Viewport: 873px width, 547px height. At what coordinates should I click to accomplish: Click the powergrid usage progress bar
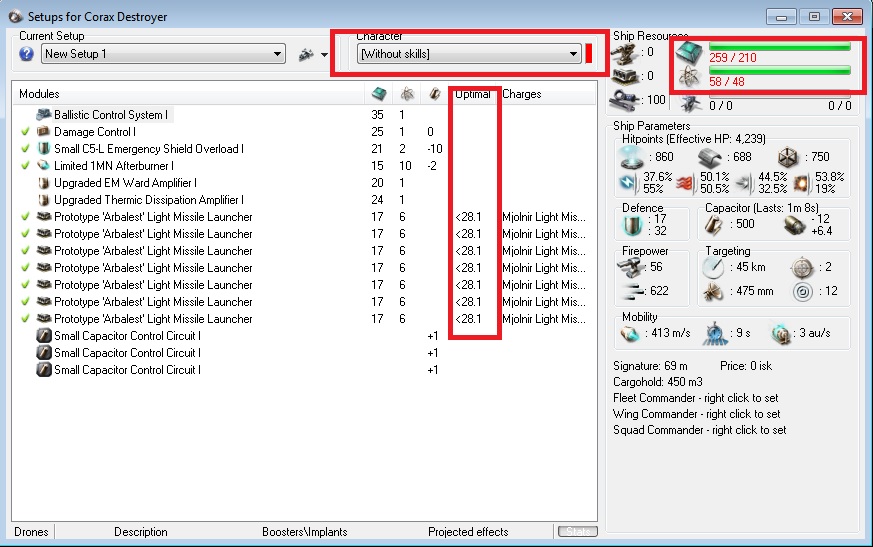(x=779, y=70)
